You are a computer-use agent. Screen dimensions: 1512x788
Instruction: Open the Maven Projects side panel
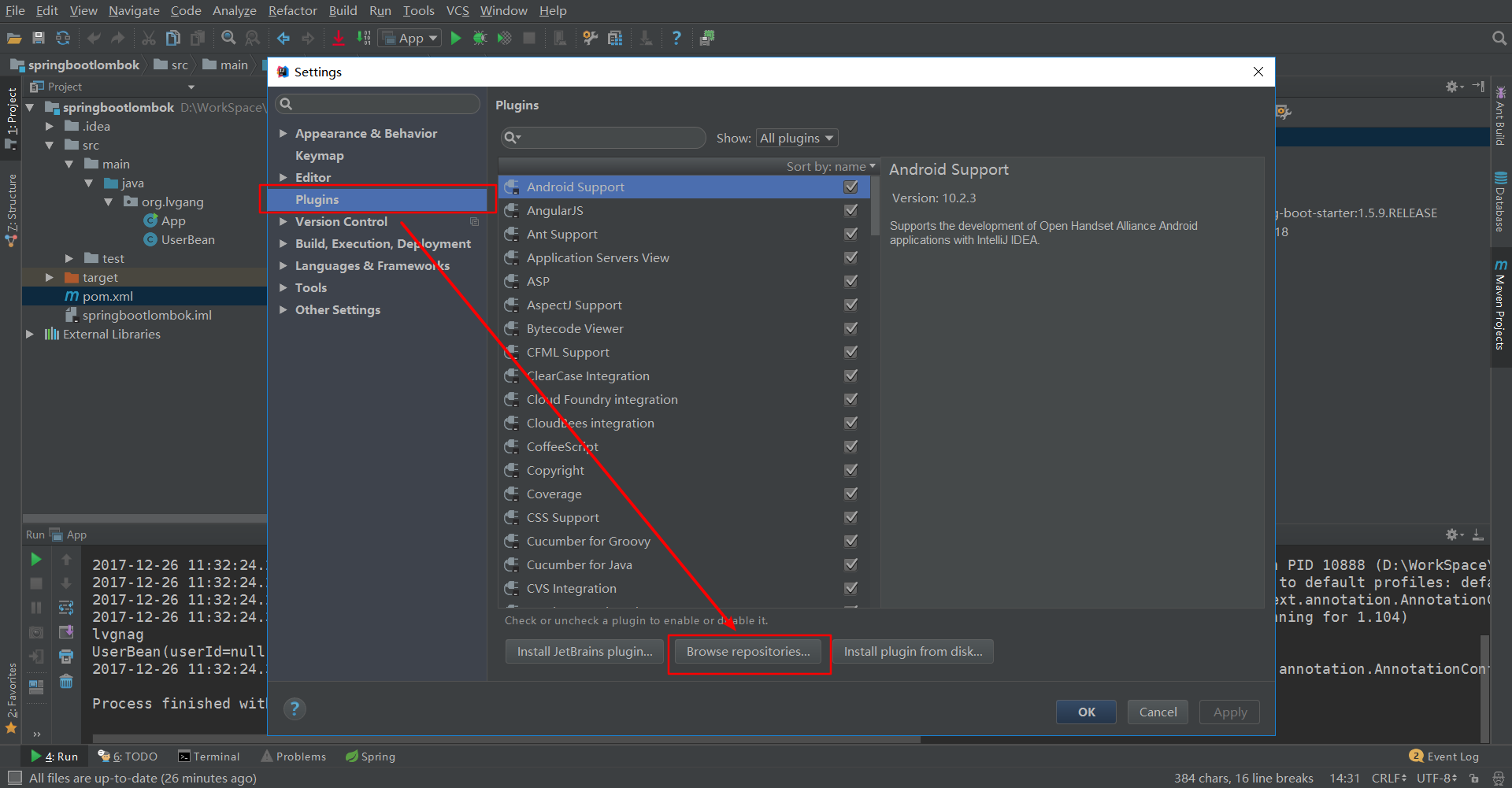point(1500,305)
